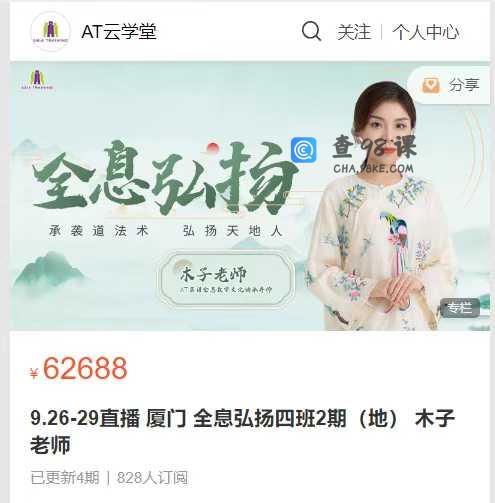The height and width of the screenshot is (503, 495).
Task: Click the 全息弘扬 banner title
Action: 165,178
